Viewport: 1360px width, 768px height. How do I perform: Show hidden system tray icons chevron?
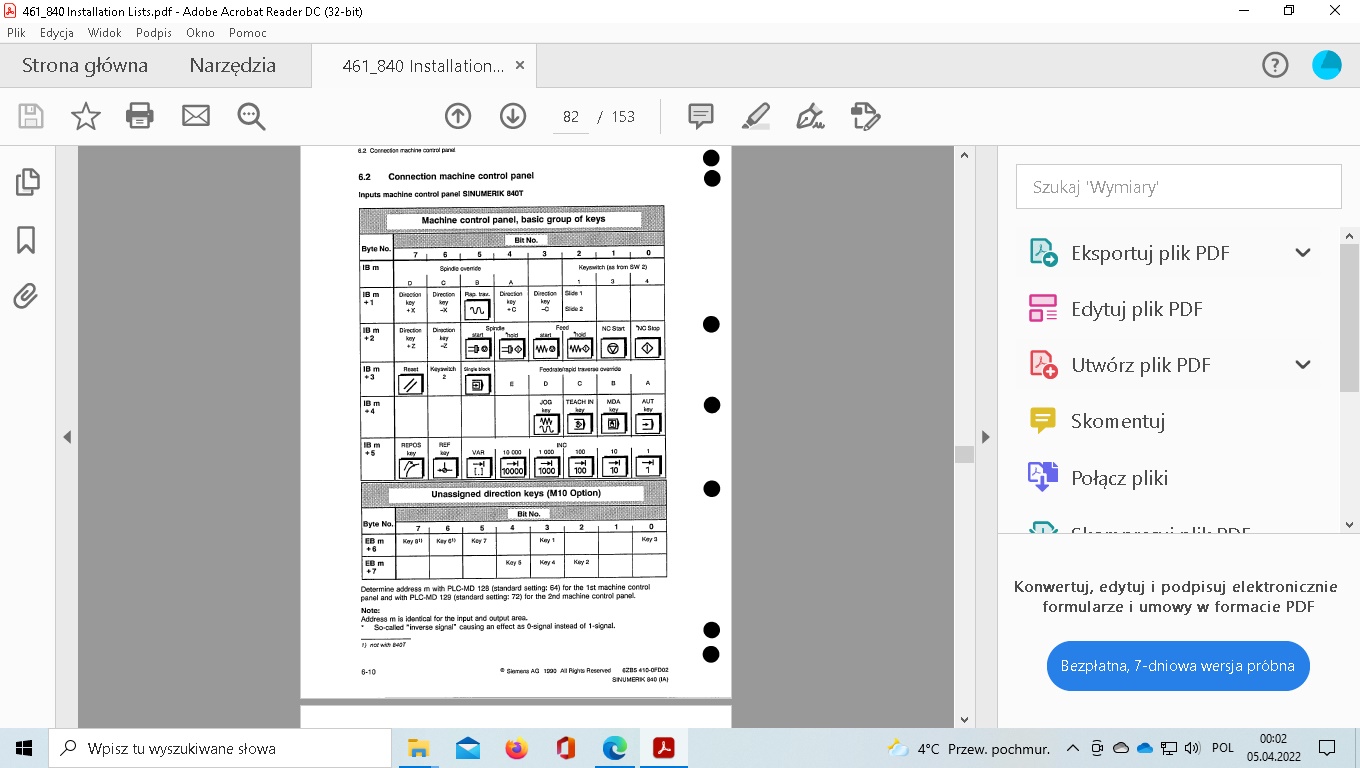[1073, 748]
